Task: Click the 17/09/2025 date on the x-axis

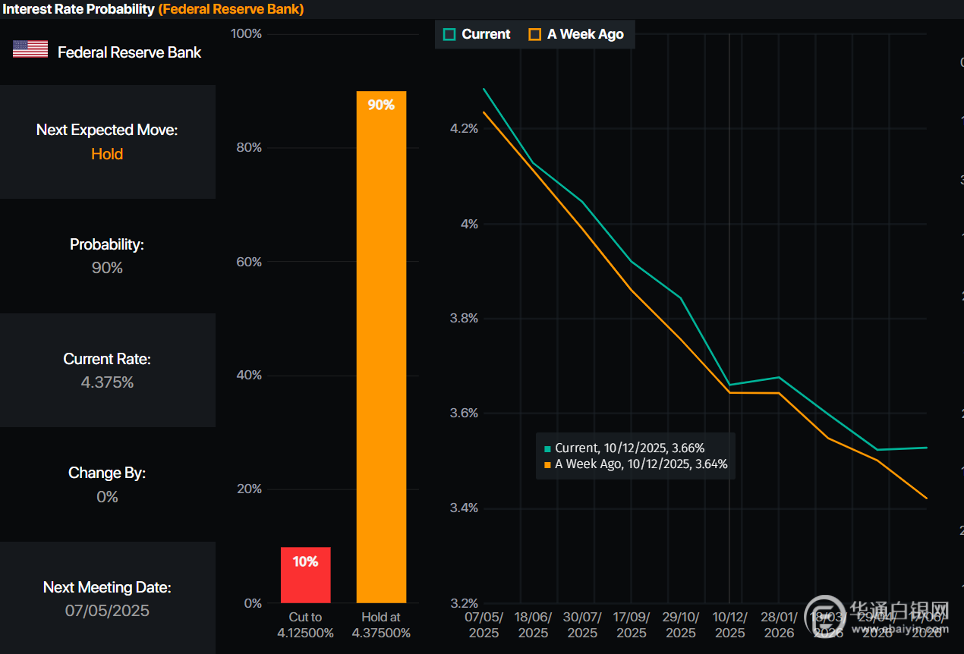Action: [x=631, y=625]
